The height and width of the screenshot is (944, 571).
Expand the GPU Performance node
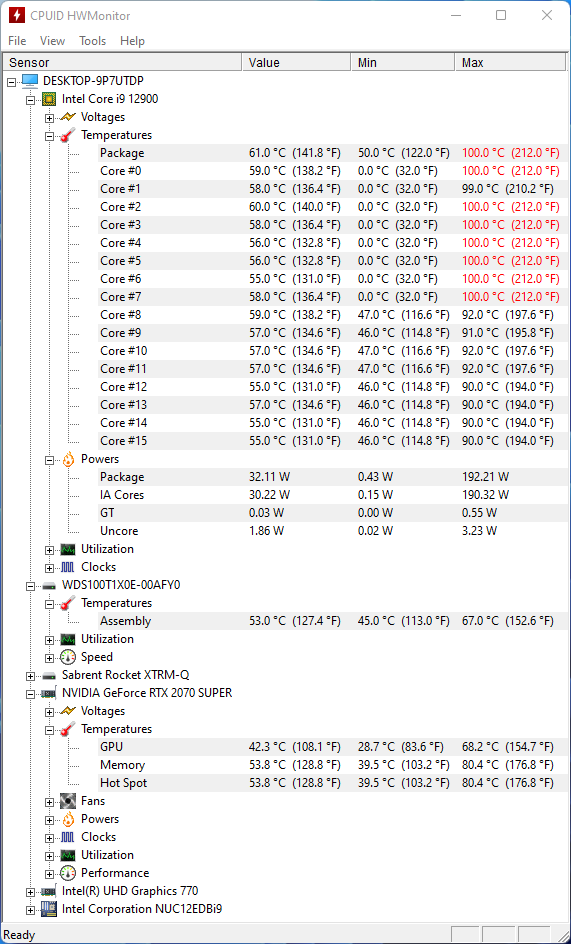(49, 874)
